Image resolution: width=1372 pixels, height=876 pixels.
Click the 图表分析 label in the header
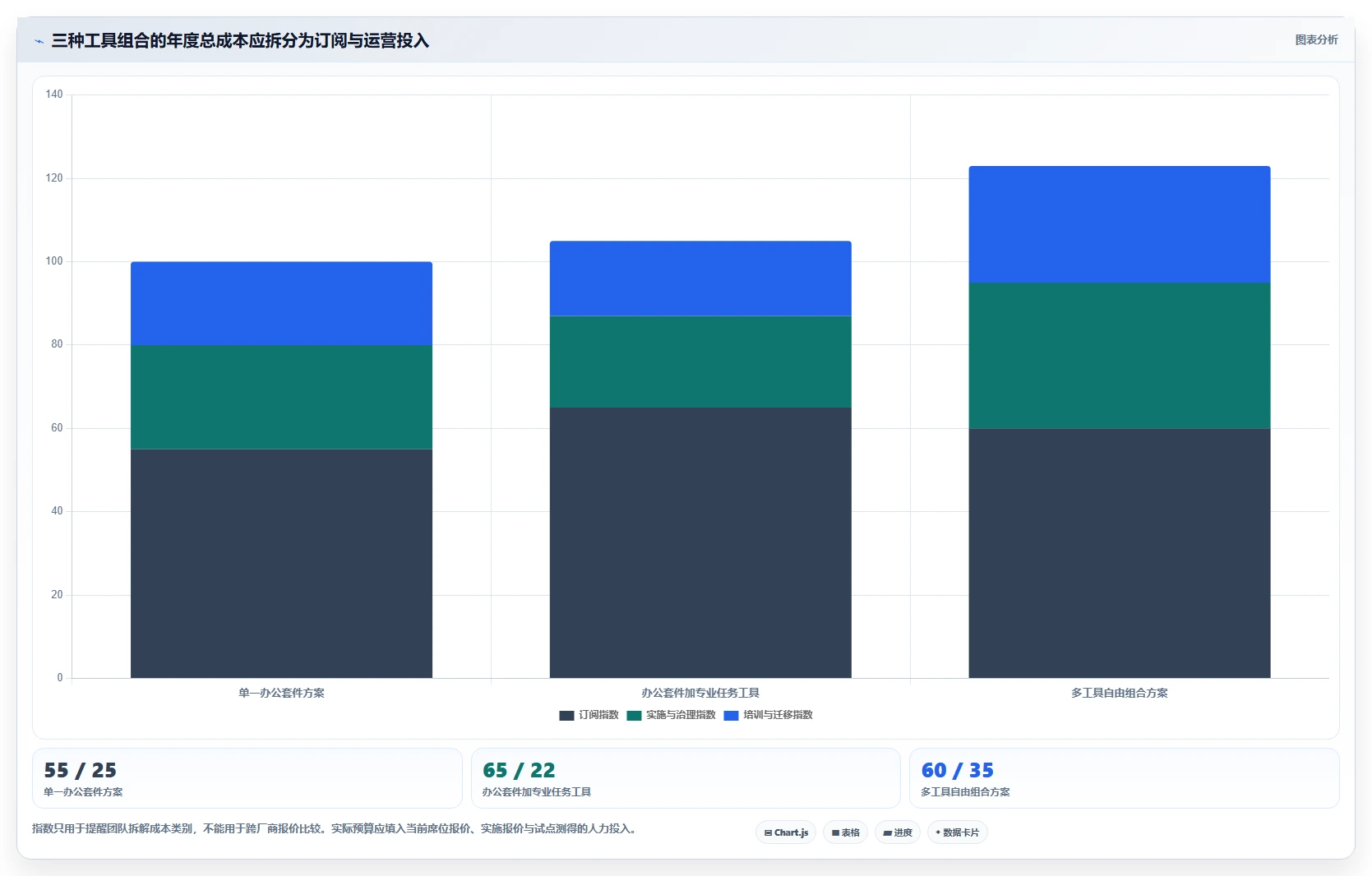point(1316,39)
